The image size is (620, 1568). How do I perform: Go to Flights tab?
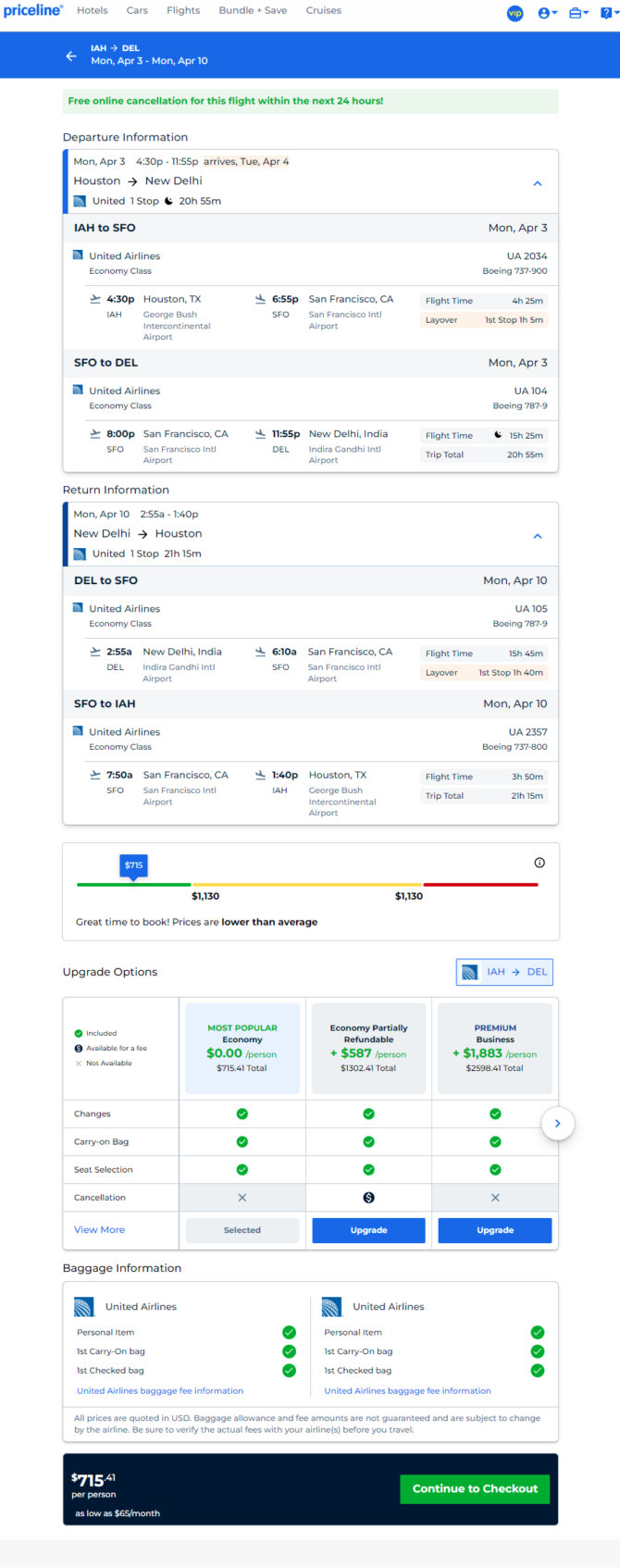click(183, 10)
